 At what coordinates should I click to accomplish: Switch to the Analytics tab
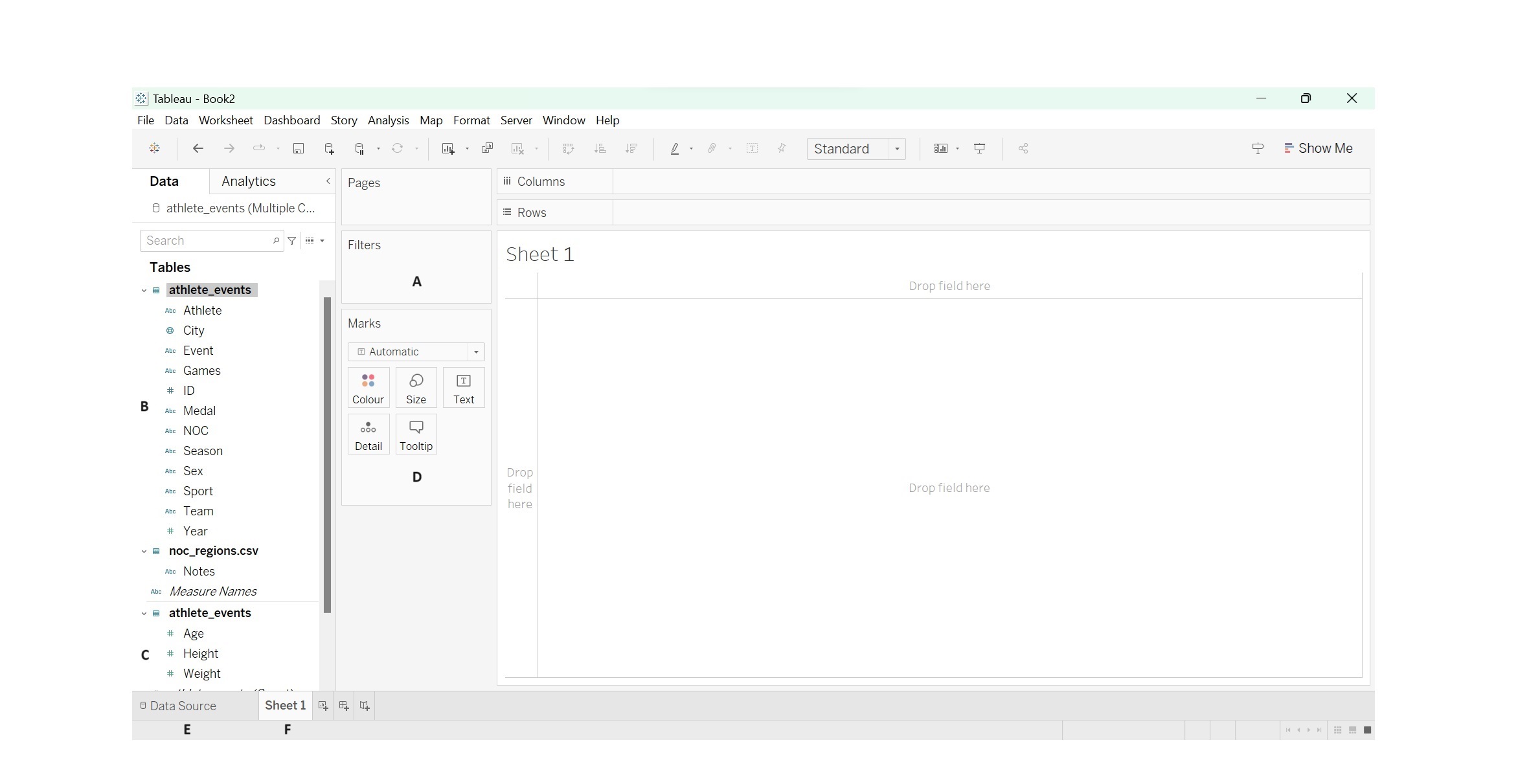tap(248, 181)
